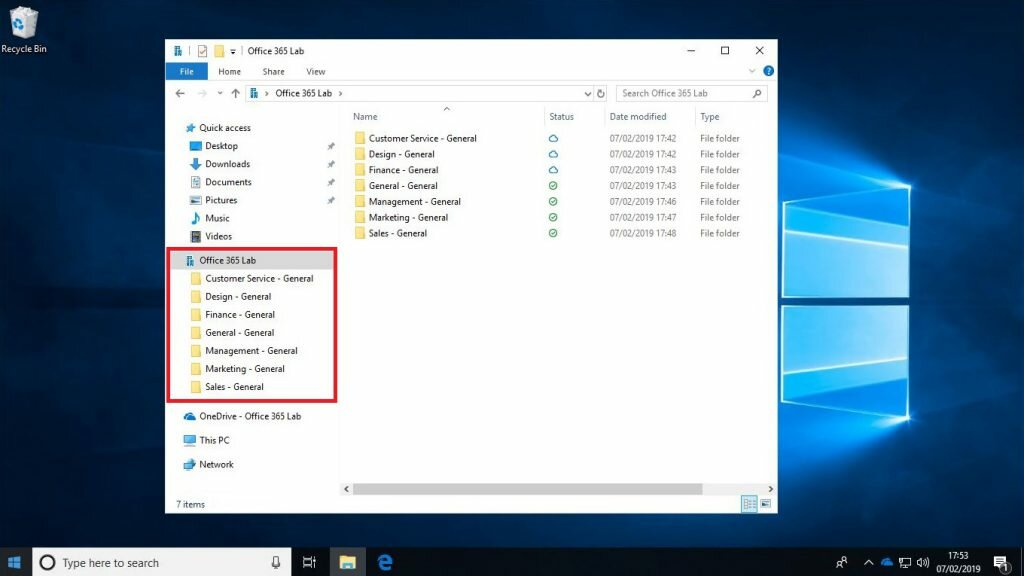Click the horizontal scrollbar in file list
The width and height of the screenshot is (1024, 576).
pos(527,489)
